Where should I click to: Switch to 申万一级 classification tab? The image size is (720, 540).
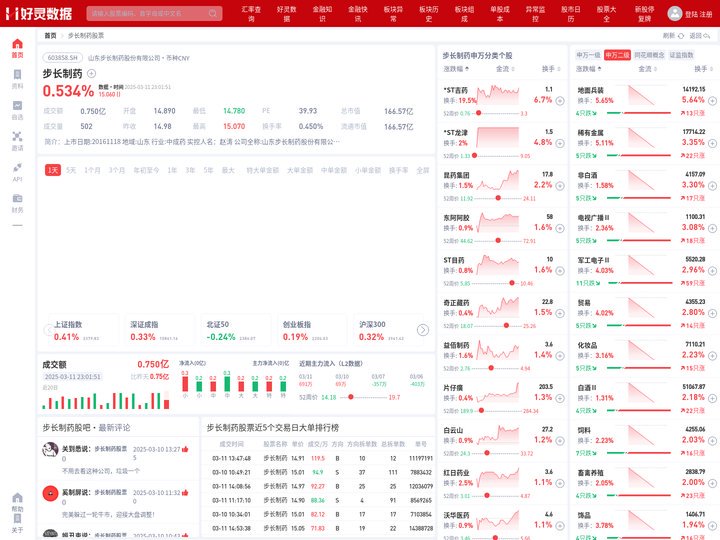588,55
